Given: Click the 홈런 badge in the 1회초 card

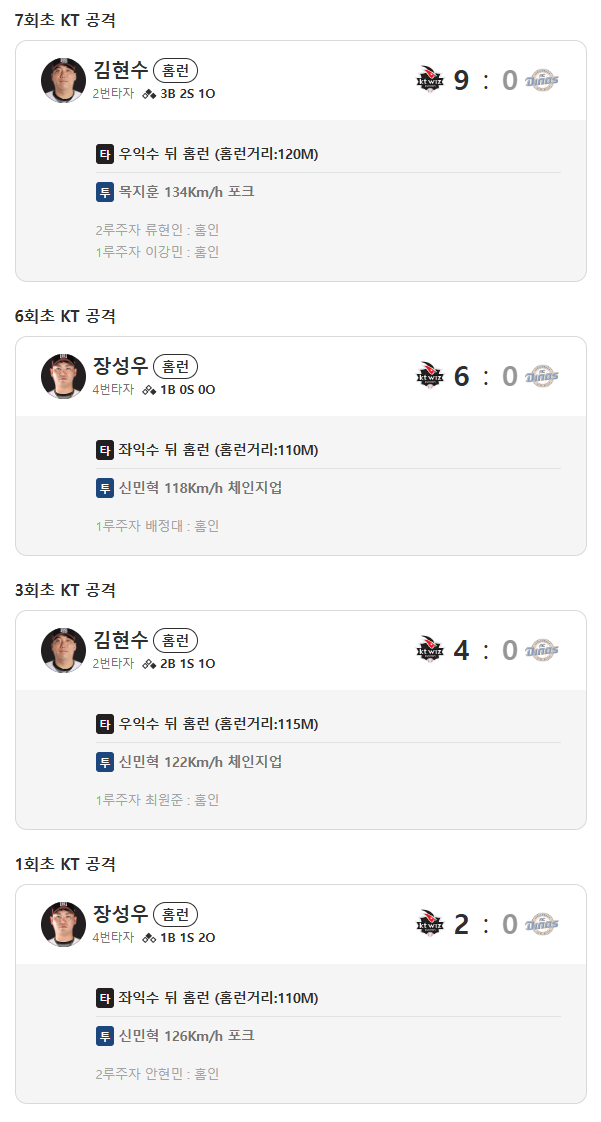Looking at the screenshot, I should tap(176, 914).
